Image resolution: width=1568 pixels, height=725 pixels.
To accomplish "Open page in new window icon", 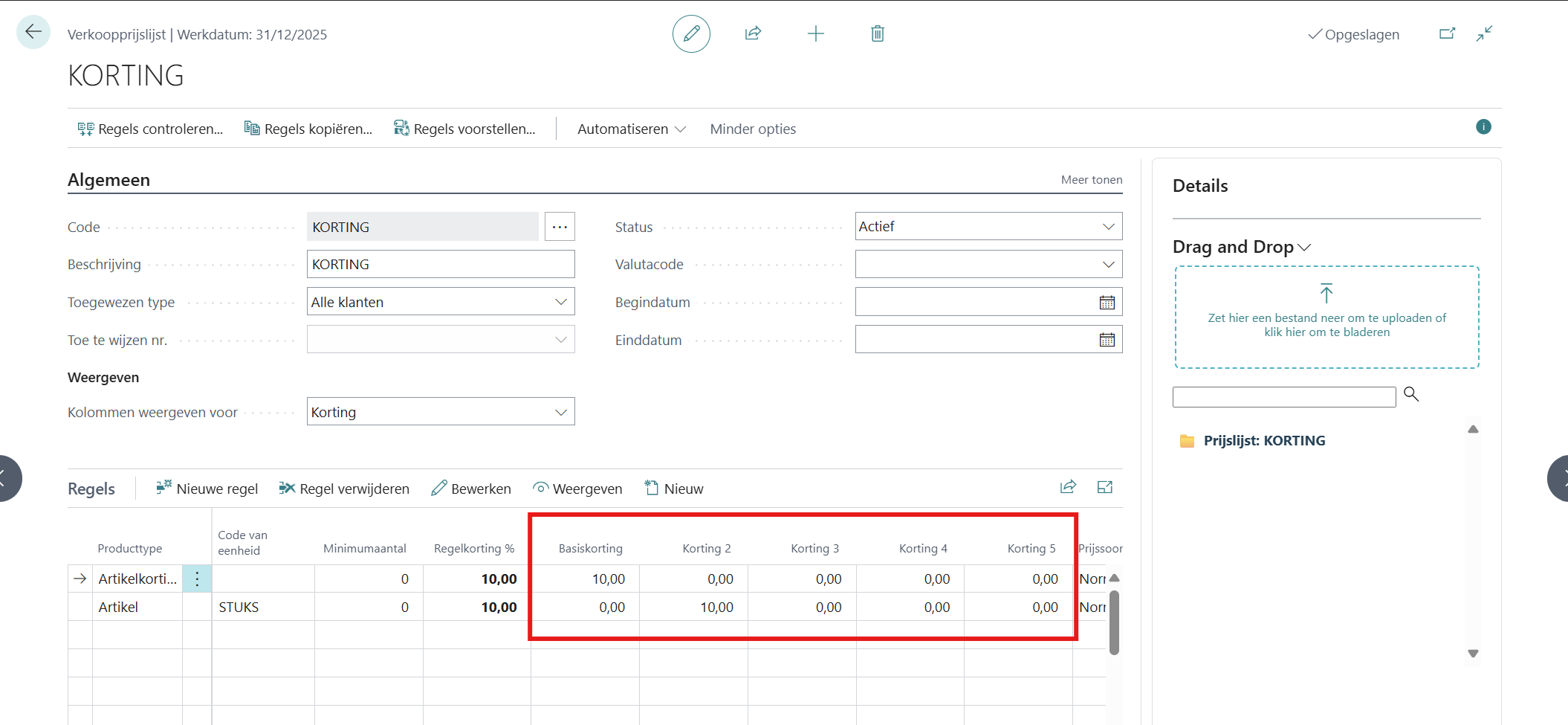I will (x=1447, y=33).
